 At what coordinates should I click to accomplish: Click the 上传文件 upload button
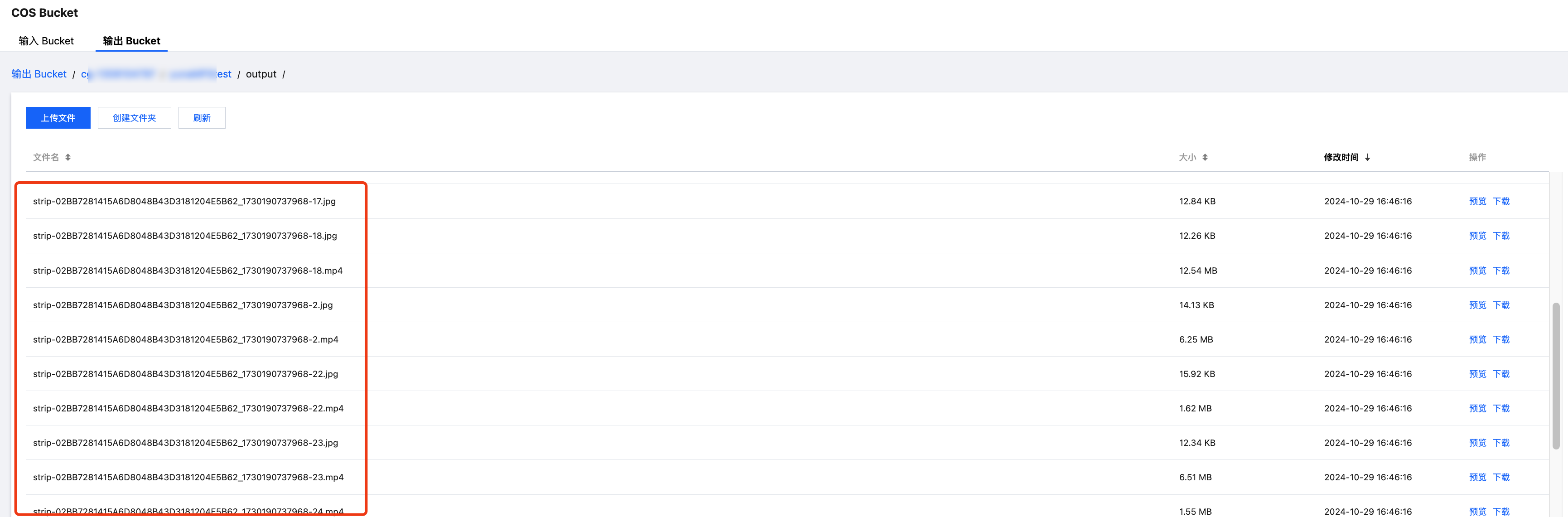[58, 118]
